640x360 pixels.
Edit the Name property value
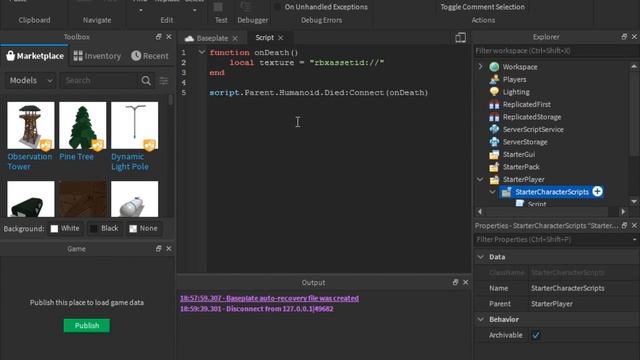(584, 288)
